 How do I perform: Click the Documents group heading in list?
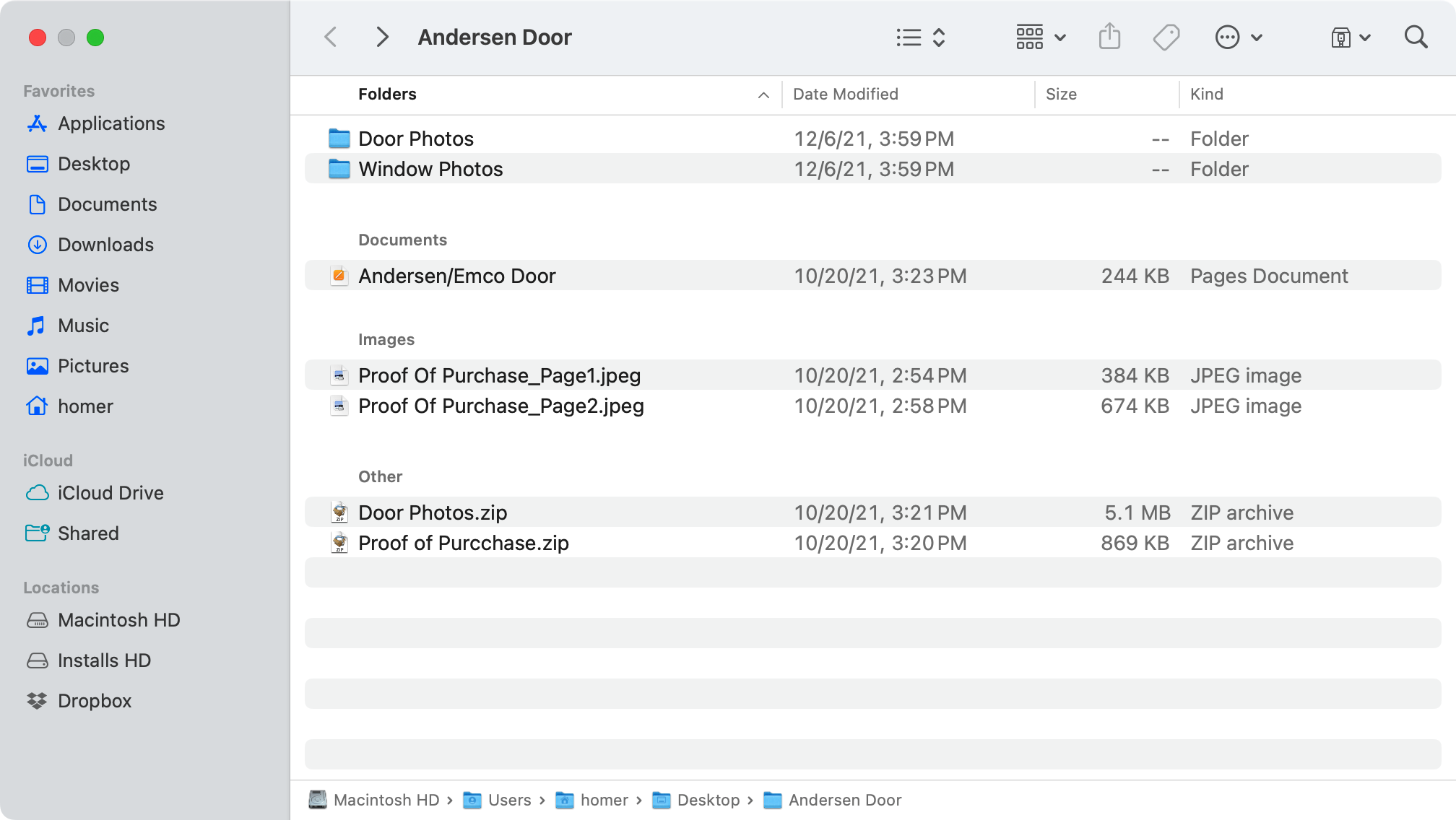(x=402, y=240)
